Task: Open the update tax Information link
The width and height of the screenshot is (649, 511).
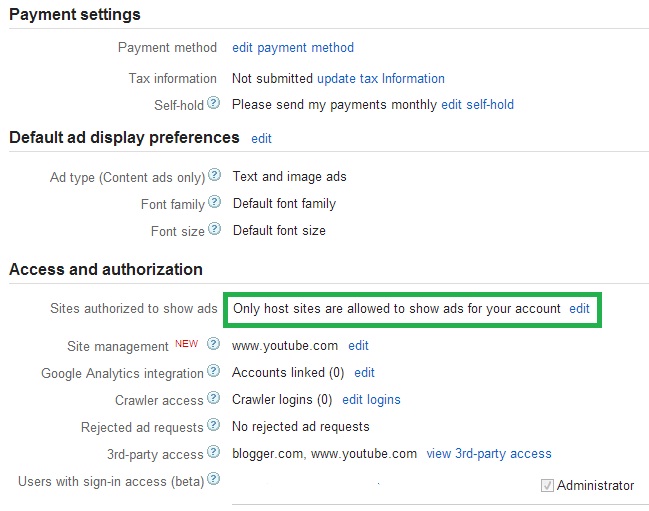Action: pos(381,78)
